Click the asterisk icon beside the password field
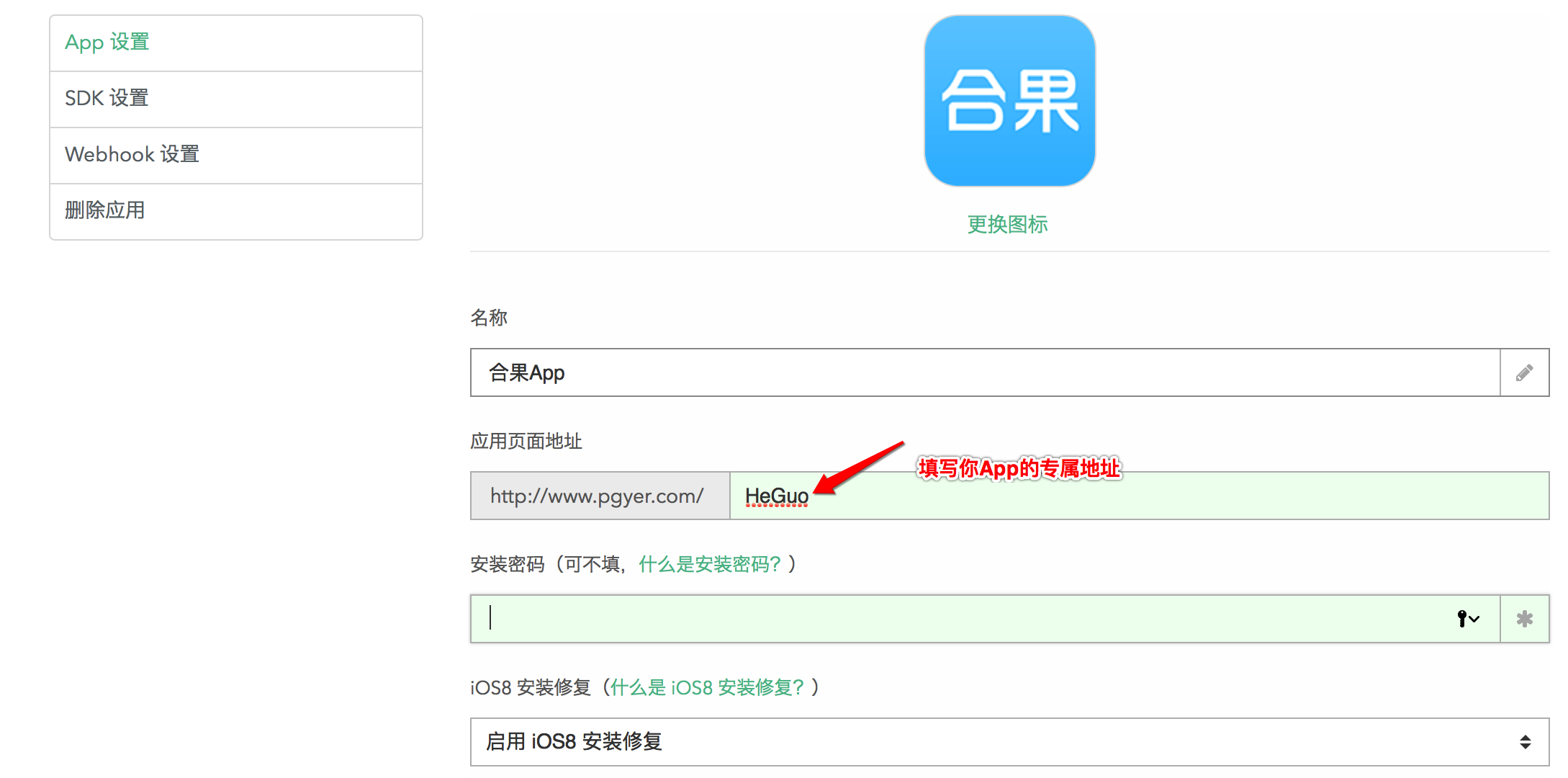 (1524, 619)
